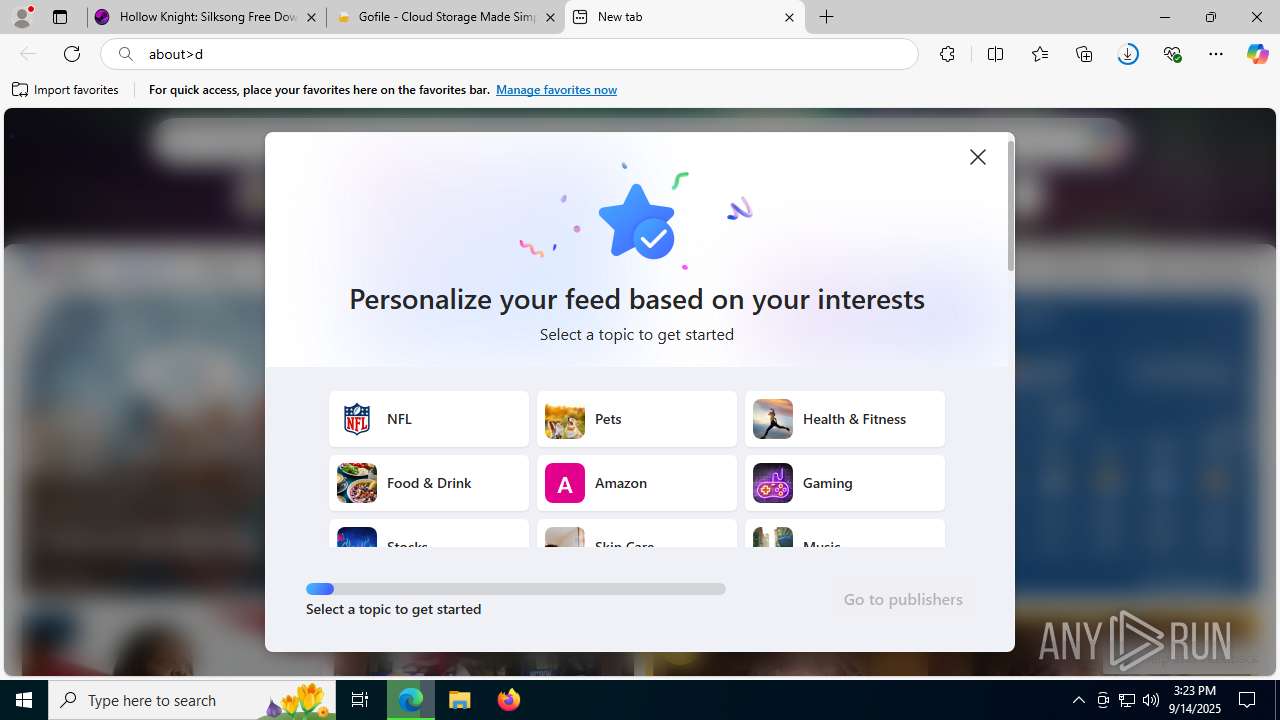Show hidden system tray icons
The height and width of the screenshot is (720, 1280).
[1078, 700]
